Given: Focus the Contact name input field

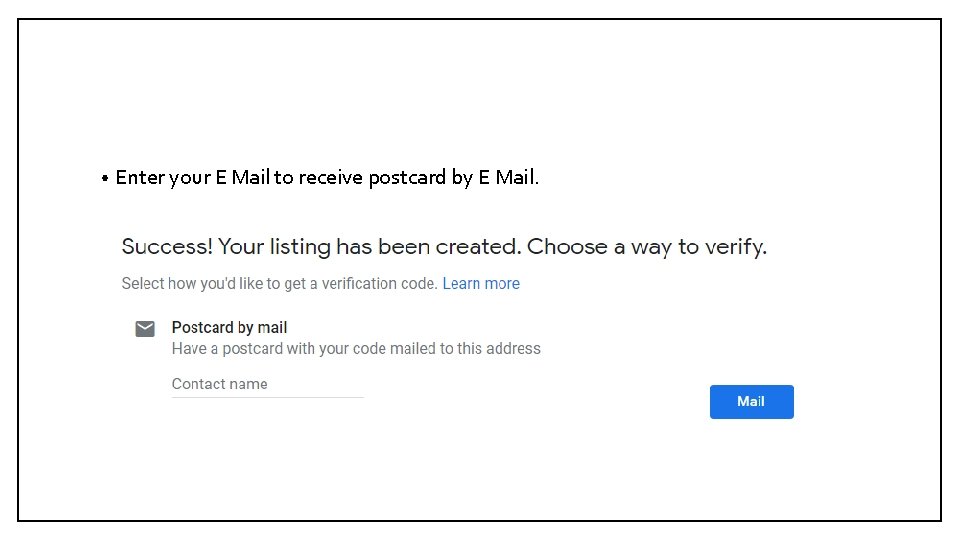Looking at the screenshot, I should click(267, 384).
